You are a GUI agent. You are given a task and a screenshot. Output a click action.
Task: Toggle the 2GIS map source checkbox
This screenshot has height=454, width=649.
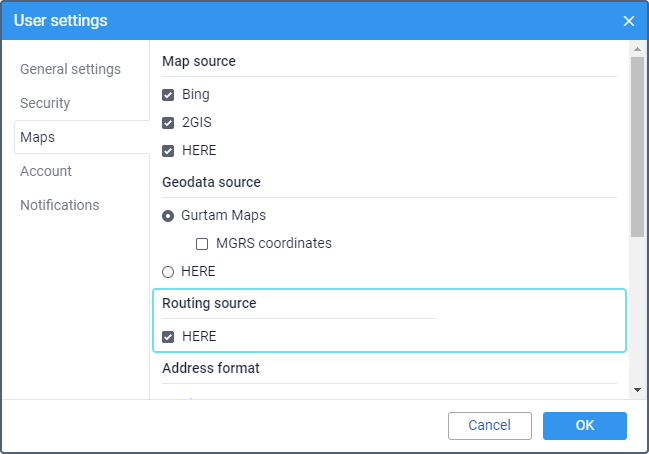point(168,123)
